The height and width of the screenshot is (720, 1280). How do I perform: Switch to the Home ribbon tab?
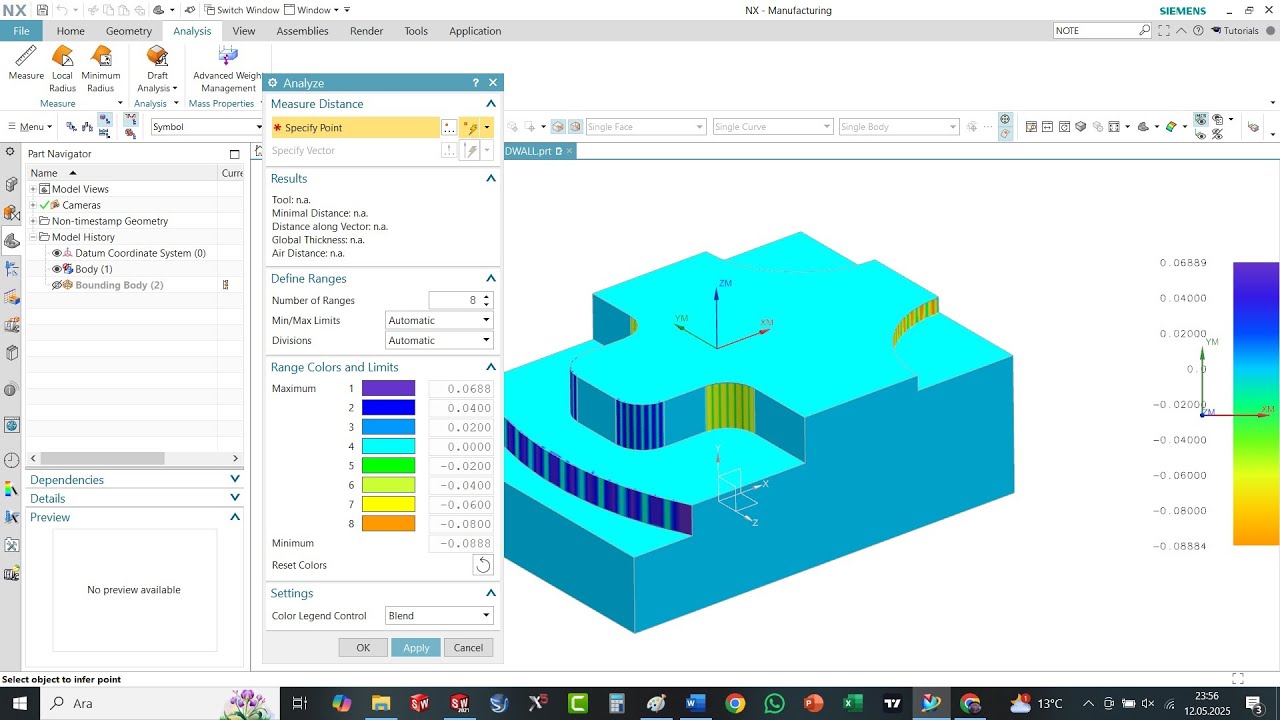coord(70,31)
